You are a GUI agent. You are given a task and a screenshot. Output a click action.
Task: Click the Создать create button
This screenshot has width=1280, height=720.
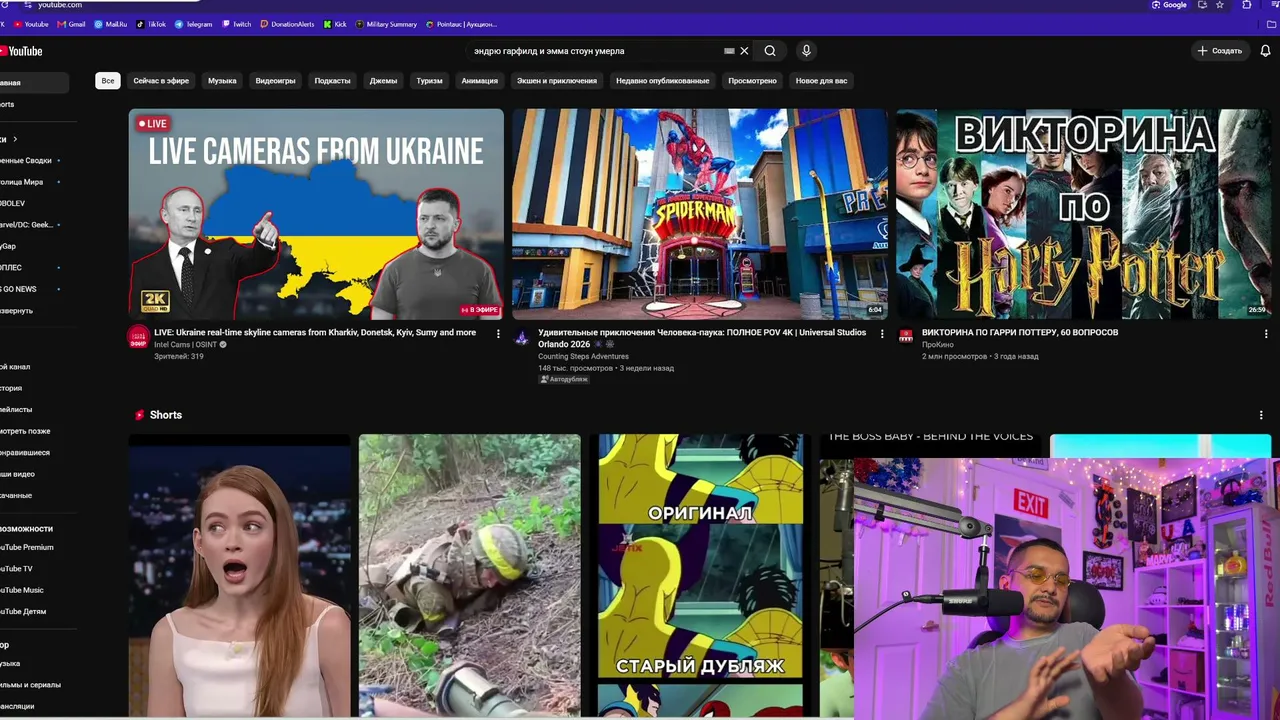point(1220,51)
